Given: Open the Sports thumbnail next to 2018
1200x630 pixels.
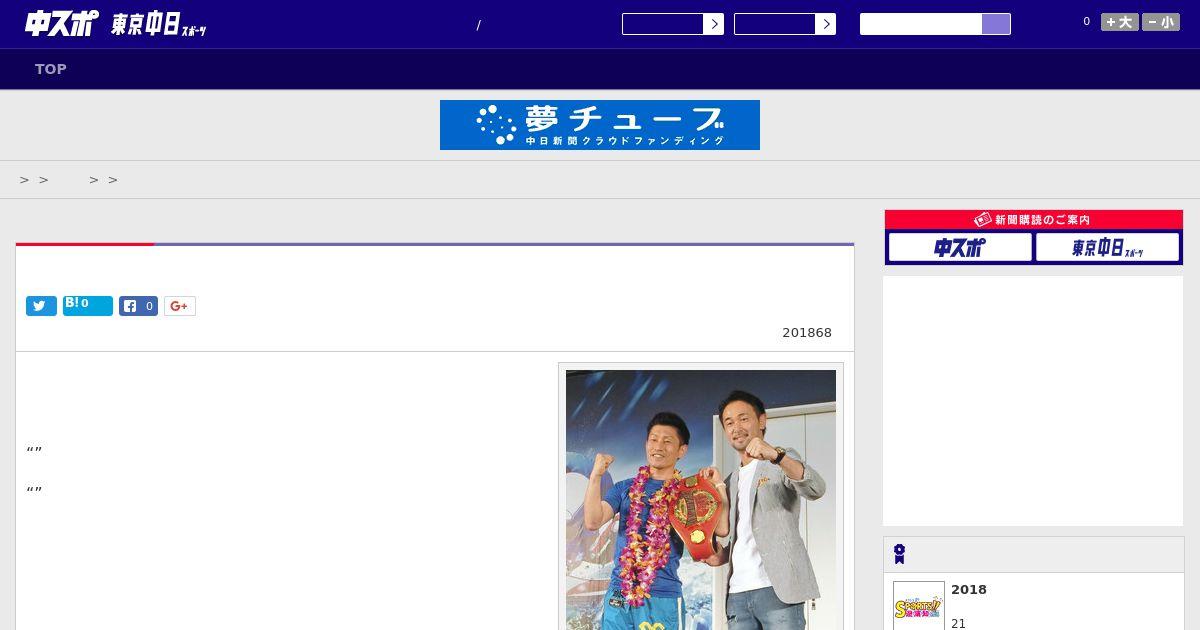Looking at the screenshot, I should tap(919, 606).
